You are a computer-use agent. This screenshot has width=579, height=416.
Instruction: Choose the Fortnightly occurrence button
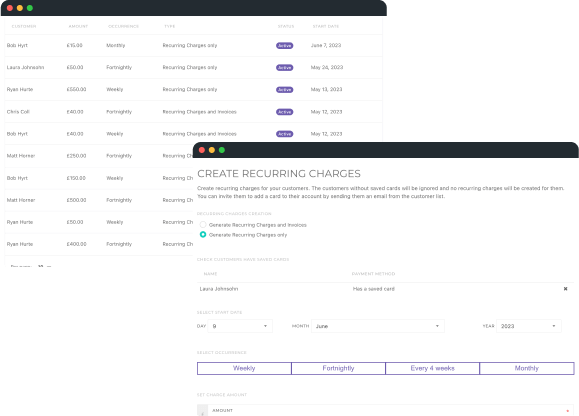338,368
